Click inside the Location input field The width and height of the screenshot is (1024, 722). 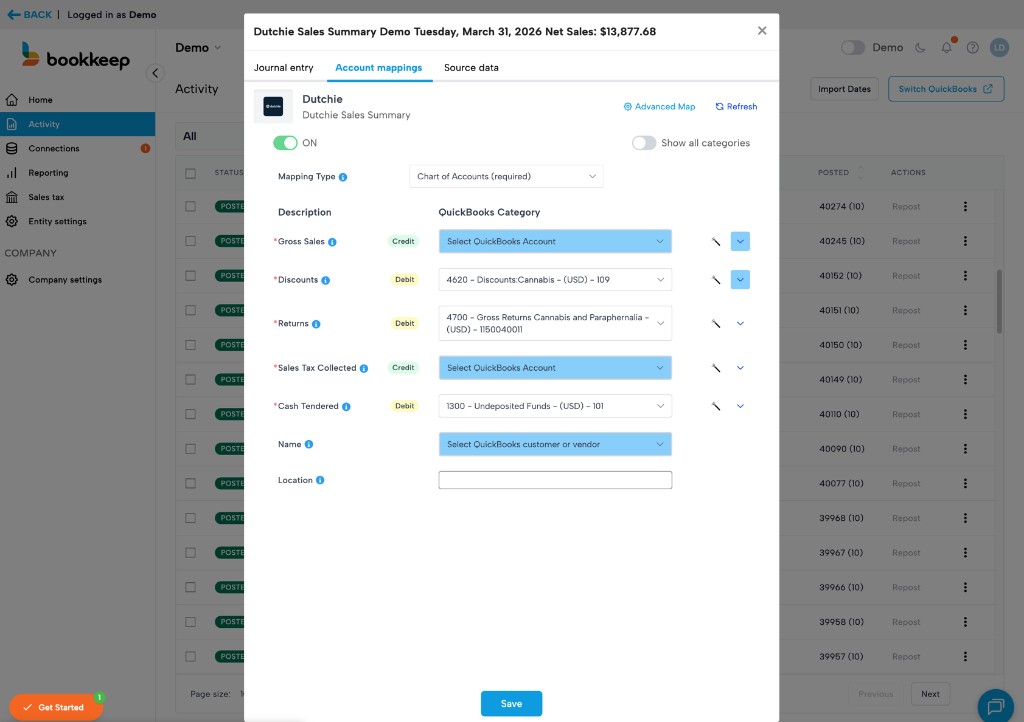click(555, 479)
